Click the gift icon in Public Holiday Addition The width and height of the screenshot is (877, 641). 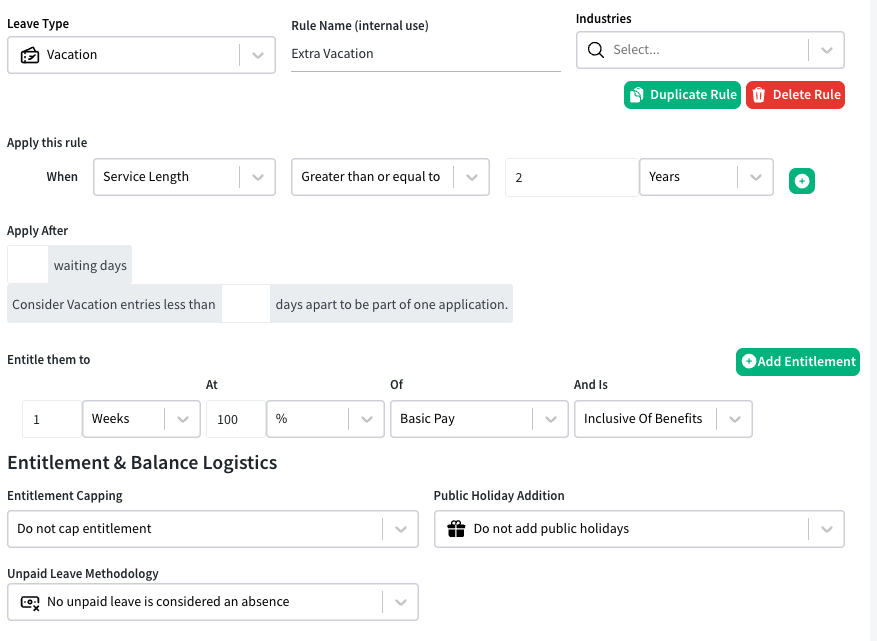click(456, 529)
